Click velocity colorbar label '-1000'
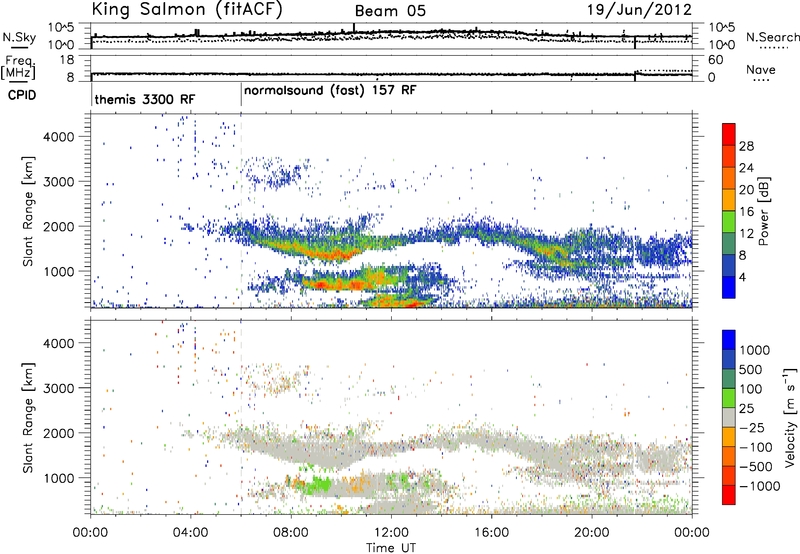The height and width of the screenshot is (554, 800). pyautogui.click(x=760, y=486)
